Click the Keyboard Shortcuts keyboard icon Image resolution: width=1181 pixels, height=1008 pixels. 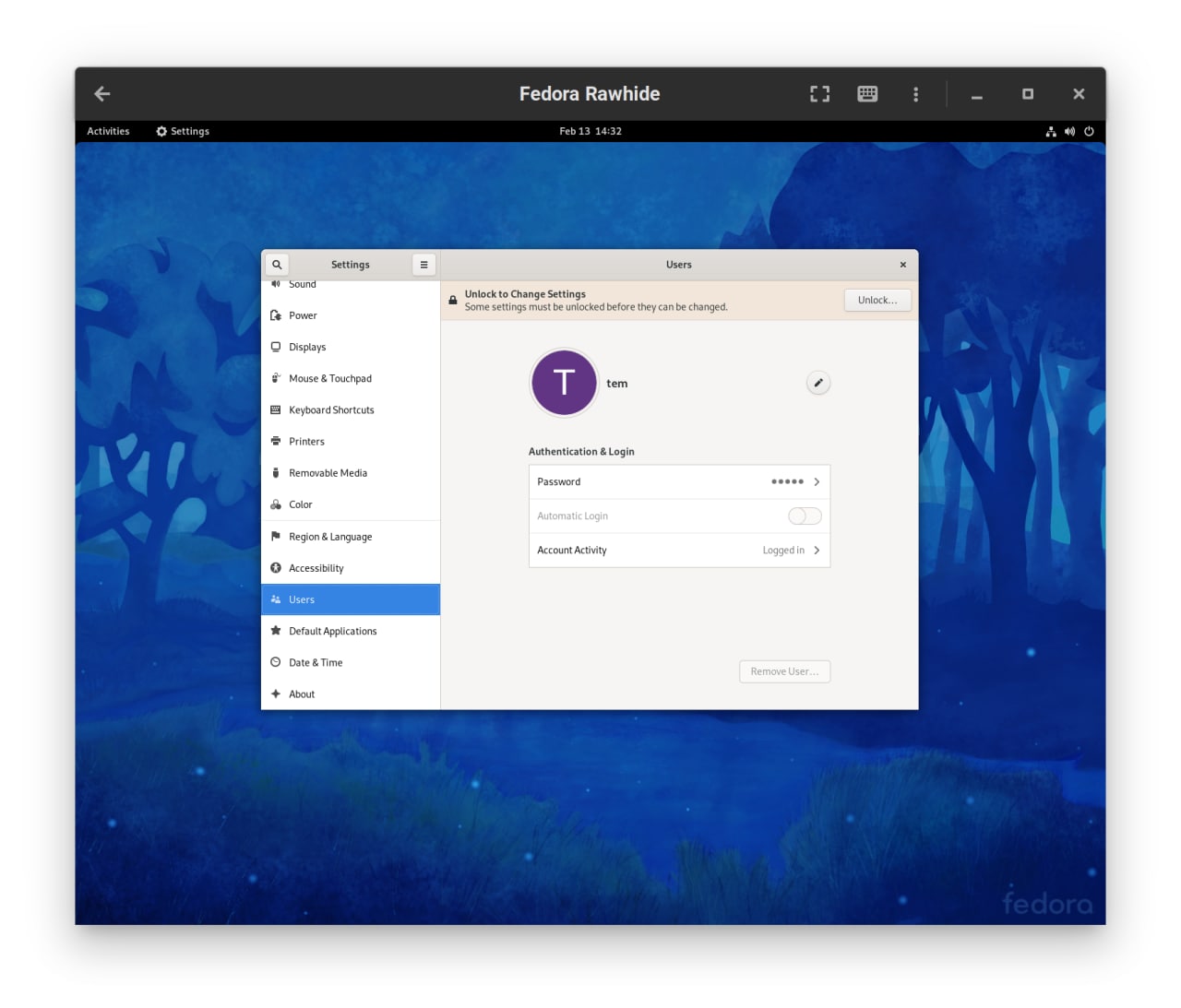(x=276, y=409)
